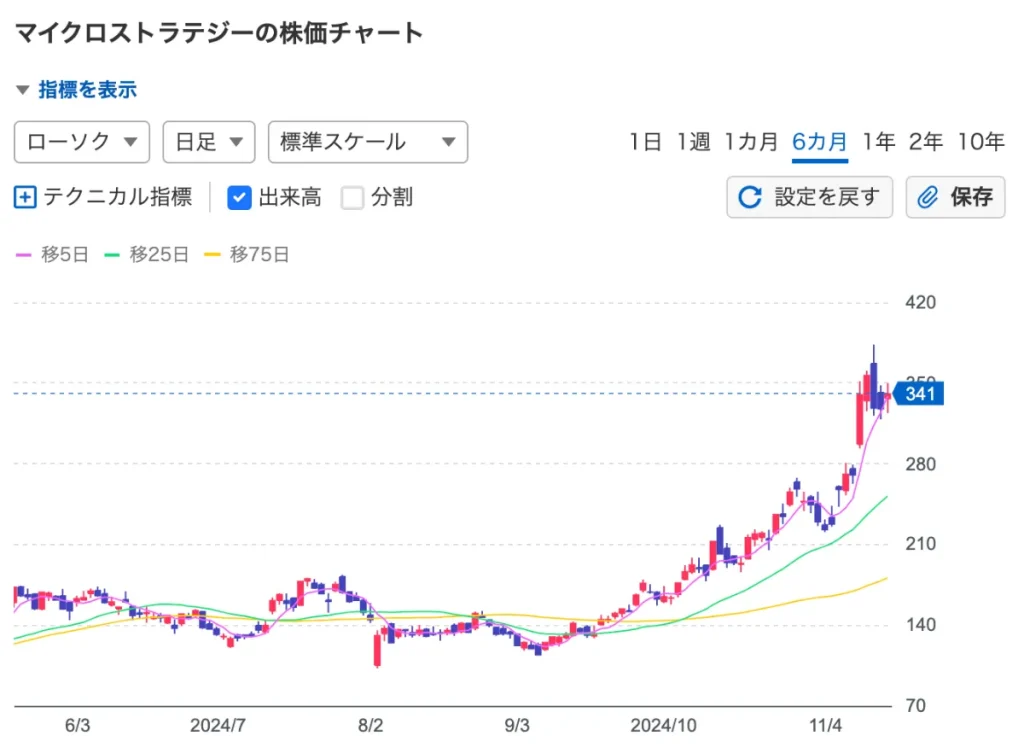The height and width of the screenshot is (747, 1024).
Task: Select the 1年 range tab
Action: point(878,142)
